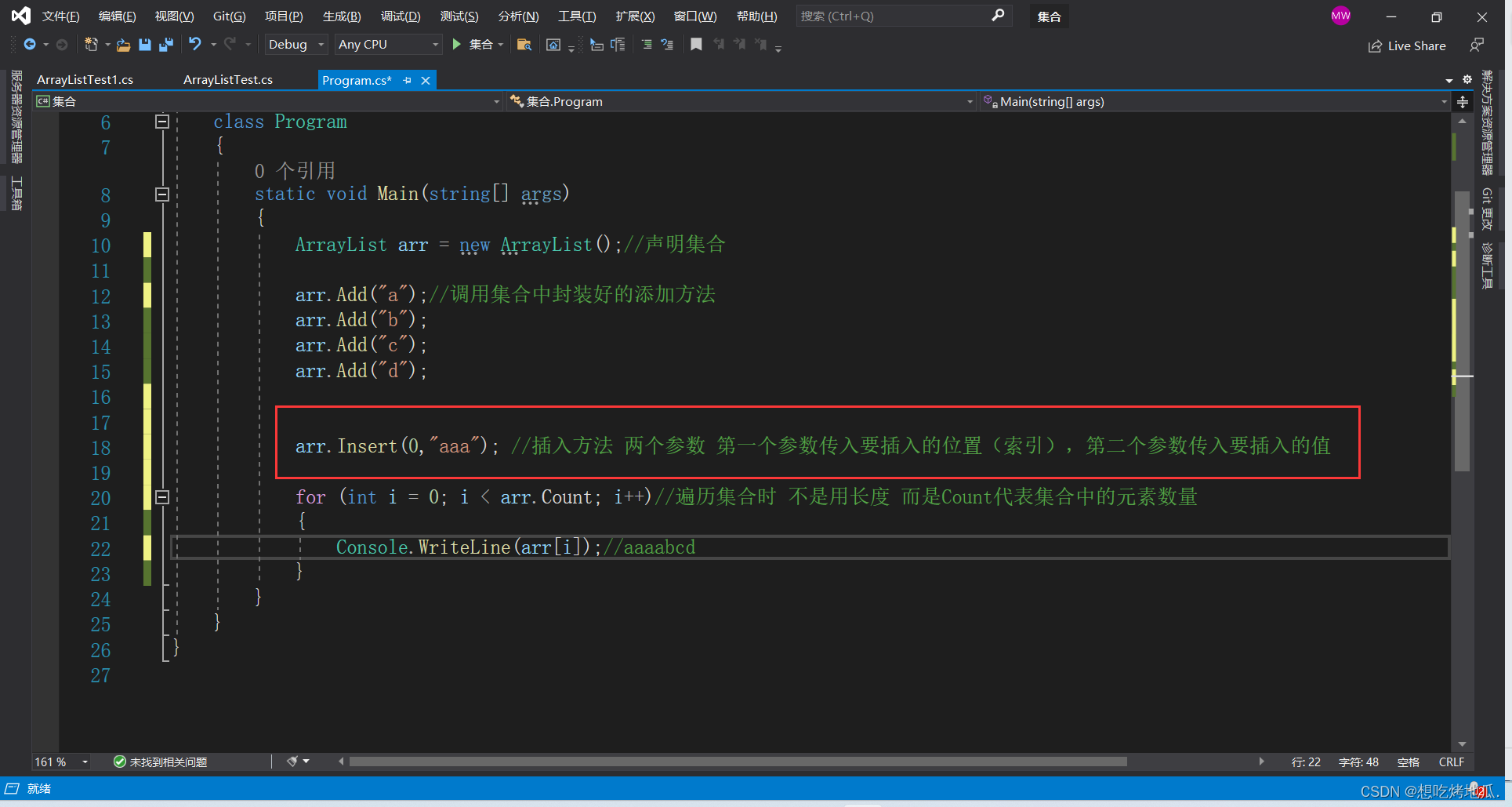Screen dimensions: 1512x807
Task: Click the Undo icon
Action: coord(195,44)
